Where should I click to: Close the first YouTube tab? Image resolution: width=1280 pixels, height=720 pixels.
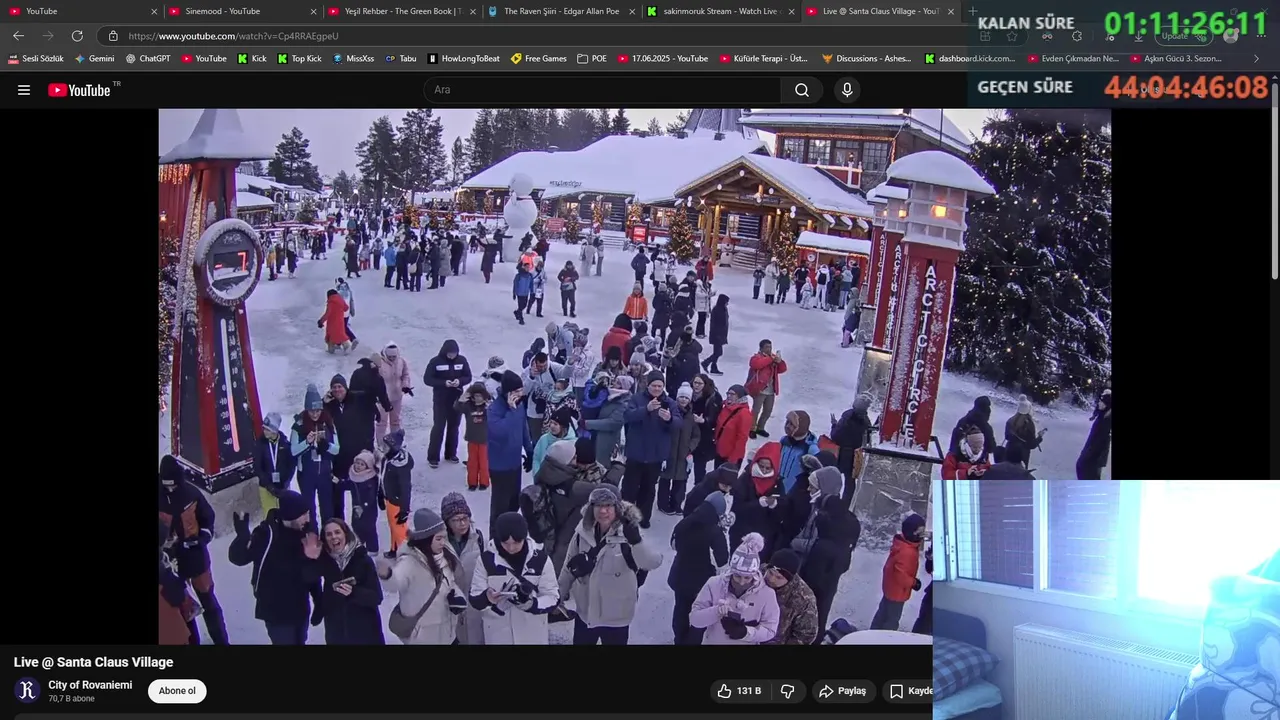(x=154, y=12)
